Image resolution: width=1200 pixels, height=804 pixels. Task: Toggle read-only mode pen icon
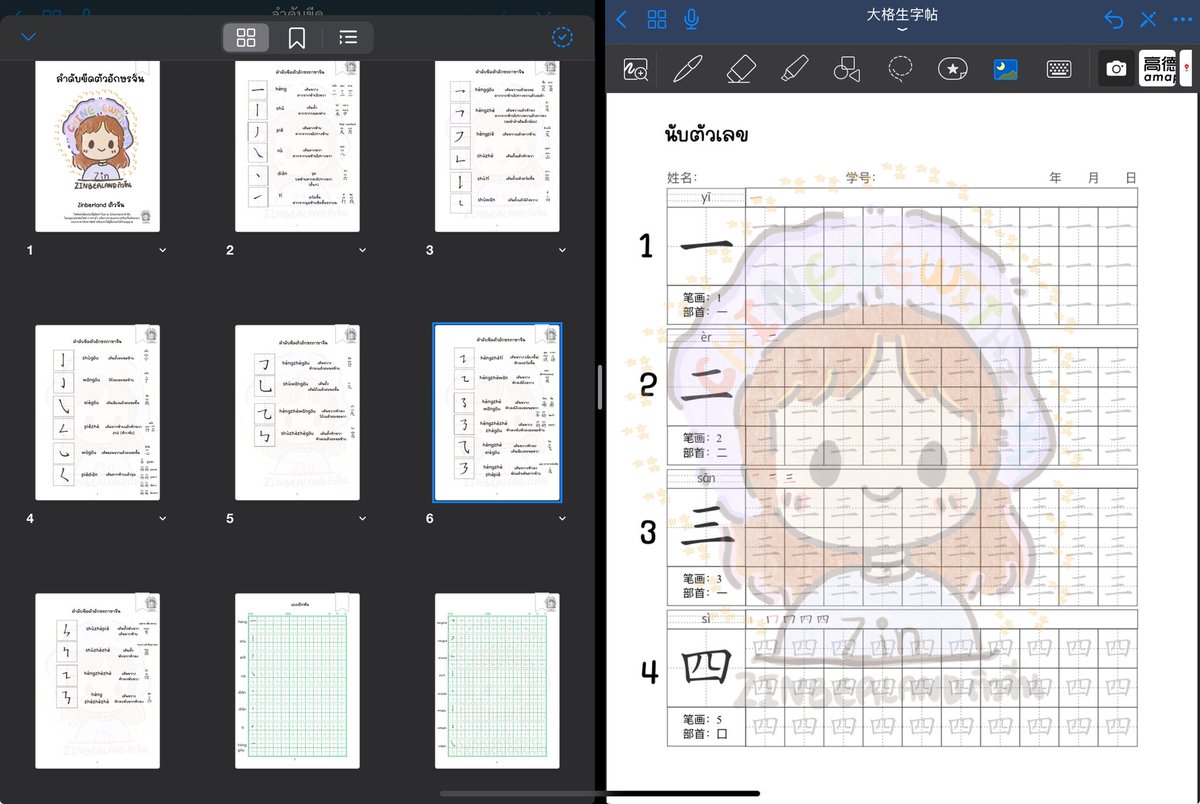(x=1149, y=19)
